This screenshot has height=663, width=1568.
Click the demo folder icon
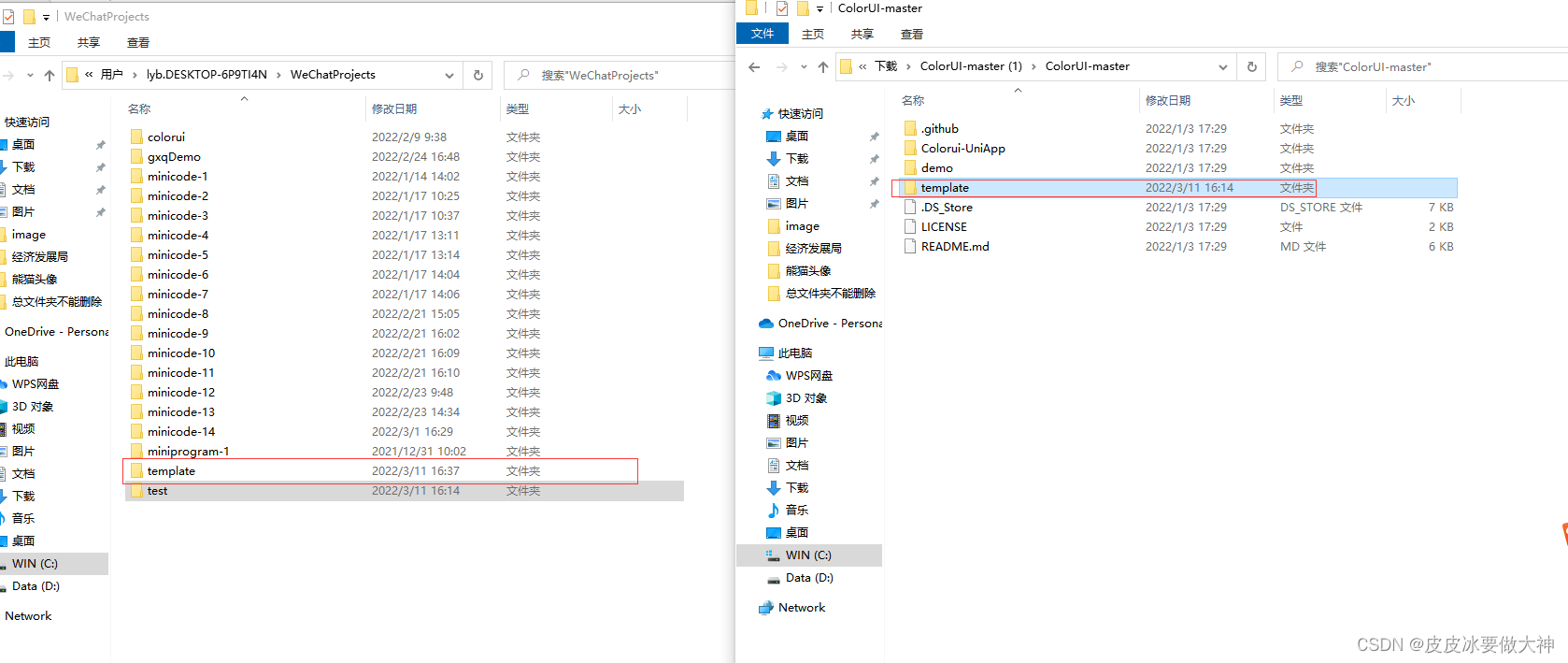point(910,167)
